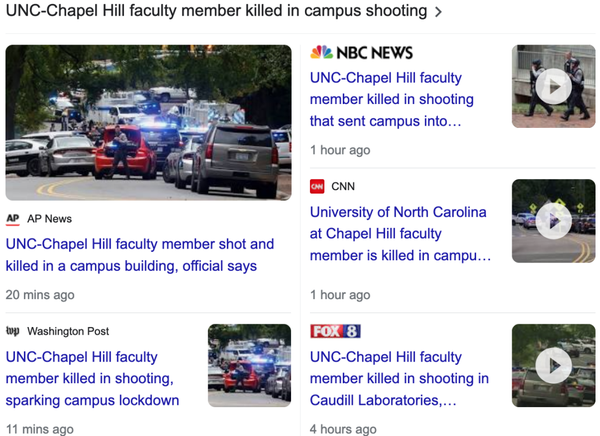Play the CNN video thumbnail
This screenshot has height=436, width=600.
[553, 221]
